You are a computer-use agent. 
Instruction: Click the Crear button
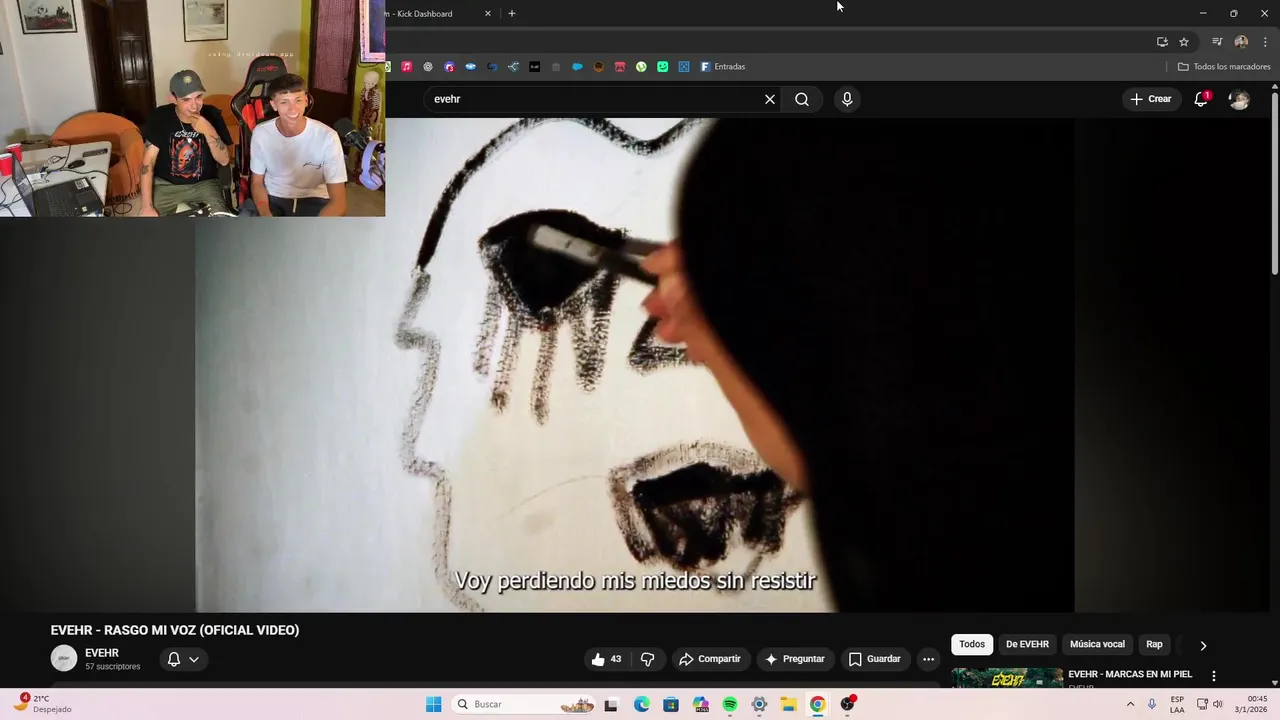[1150, 99]
